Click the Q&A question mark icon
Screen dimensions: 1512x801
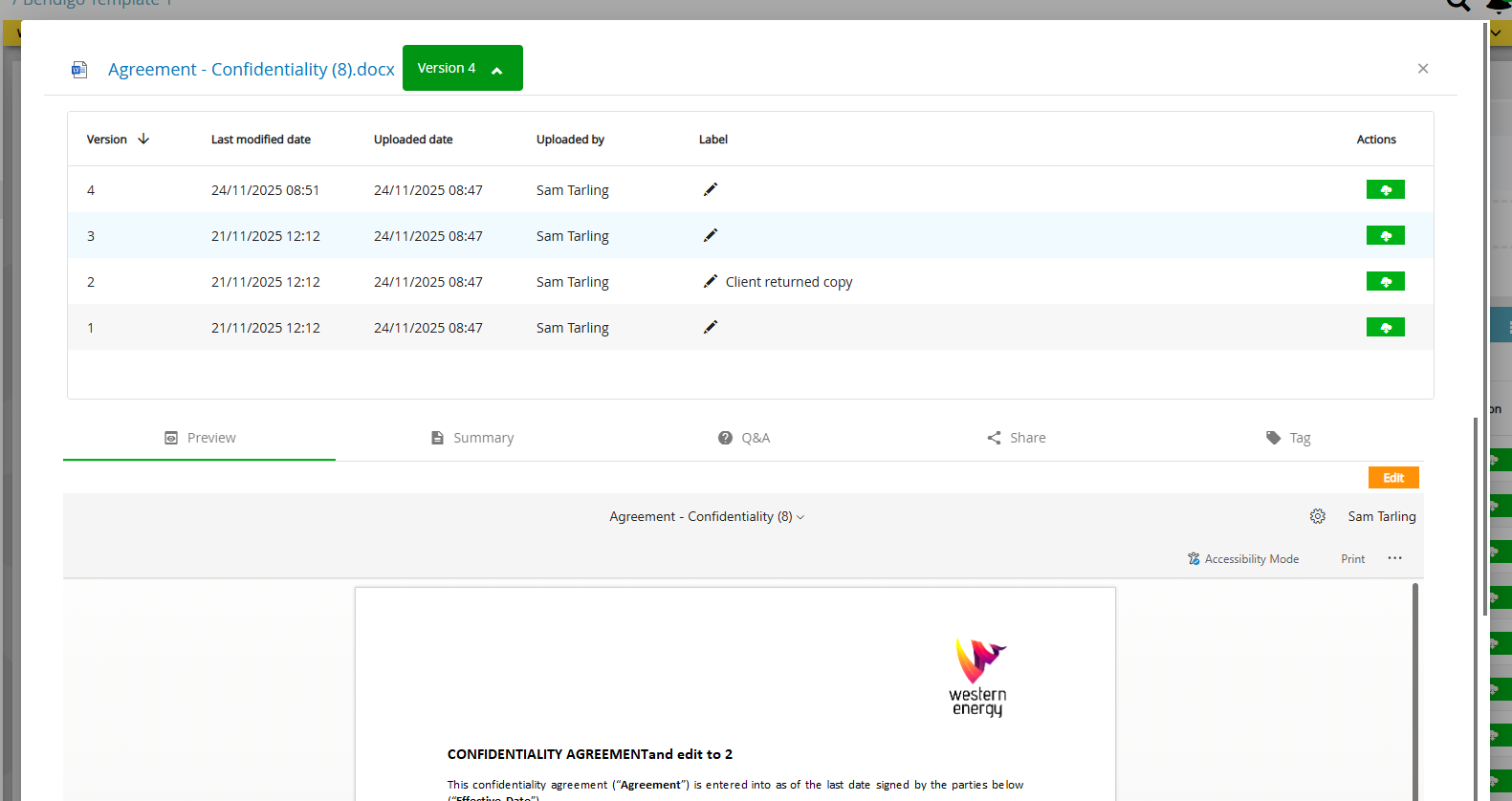[725, 438]
